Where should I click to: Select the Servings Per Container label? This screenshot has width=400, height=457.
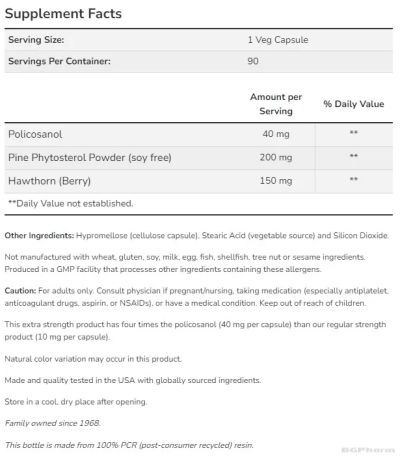(x=59, y=61)
